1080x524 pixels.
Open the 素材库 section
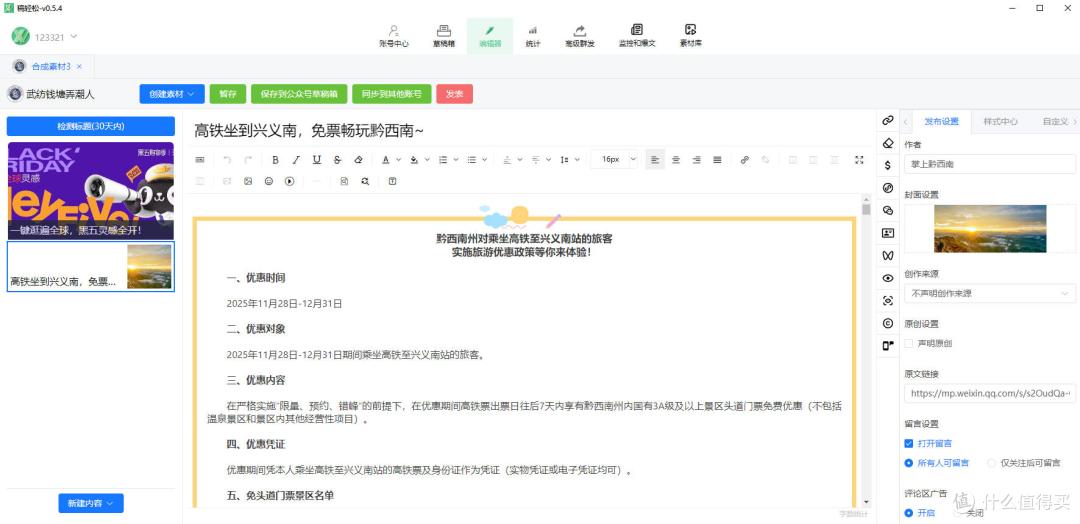tap(690, 36)
